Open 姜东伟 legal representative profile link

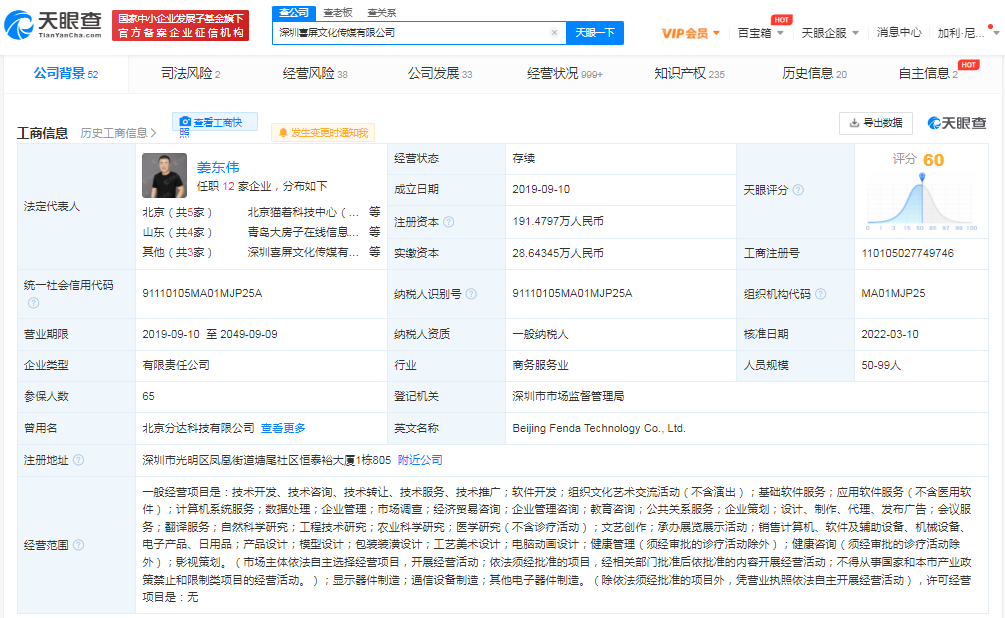218,167
